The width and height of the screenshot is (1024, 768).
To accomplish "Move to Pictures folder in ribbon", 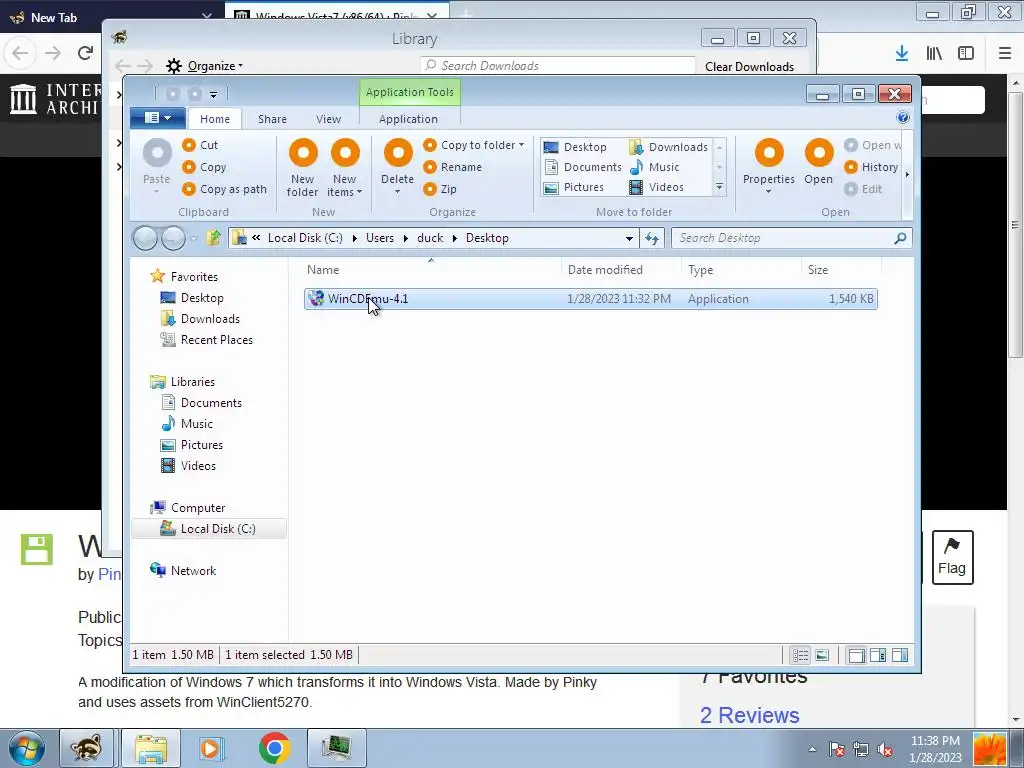I will [574, 187].
